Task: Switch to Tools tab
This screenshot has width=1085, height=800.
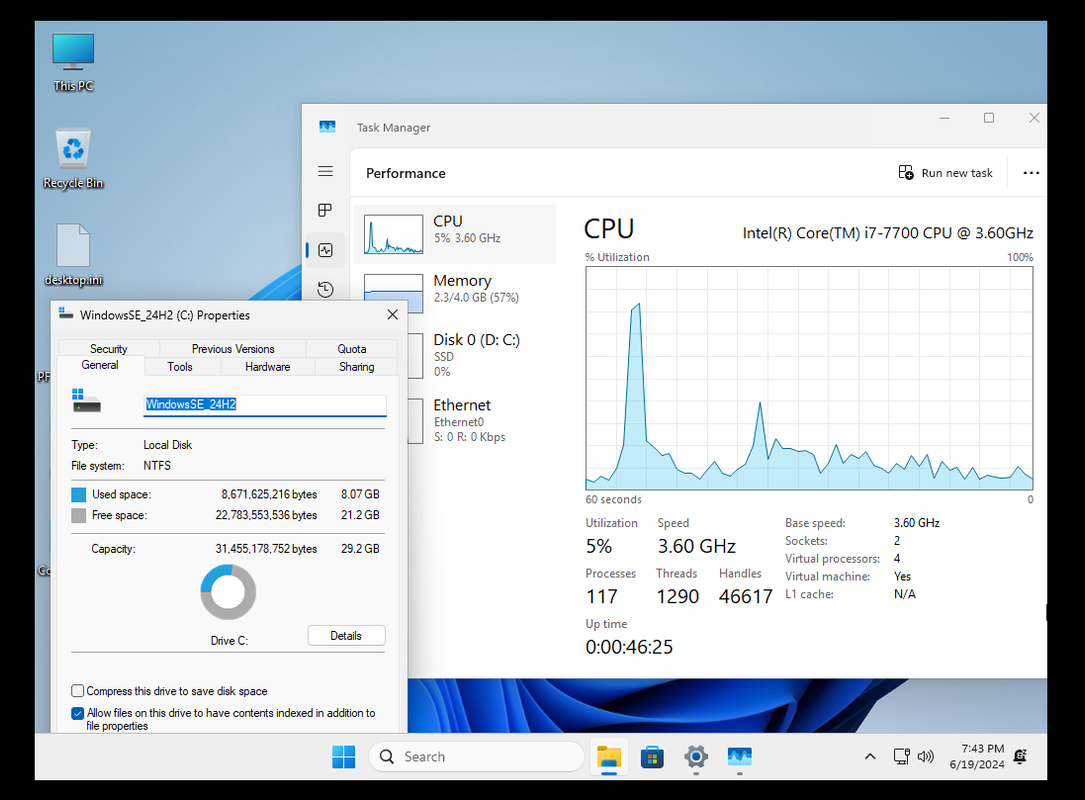Action: pyautogui.click(x=180, y=367)
